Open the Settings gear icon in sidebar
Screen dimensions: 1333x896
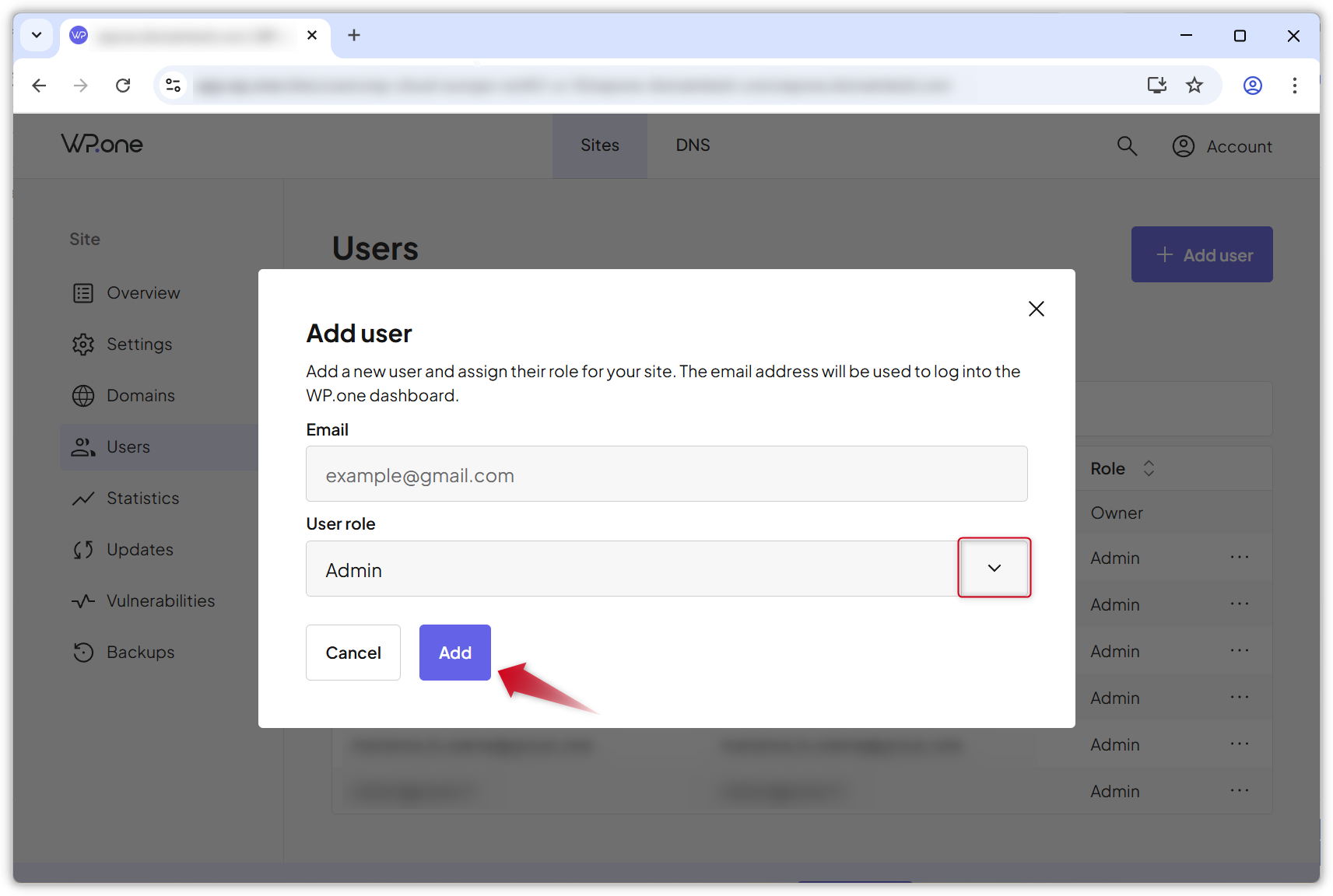83,345
